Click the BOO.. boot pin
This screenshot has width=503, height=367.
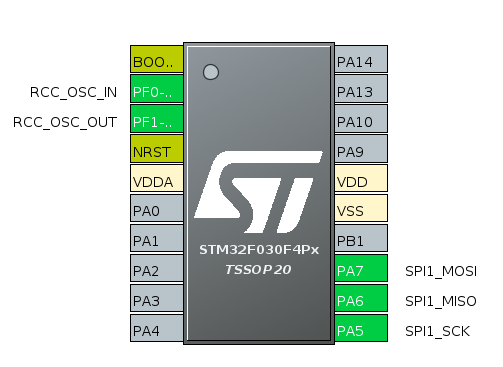point(157,59)
